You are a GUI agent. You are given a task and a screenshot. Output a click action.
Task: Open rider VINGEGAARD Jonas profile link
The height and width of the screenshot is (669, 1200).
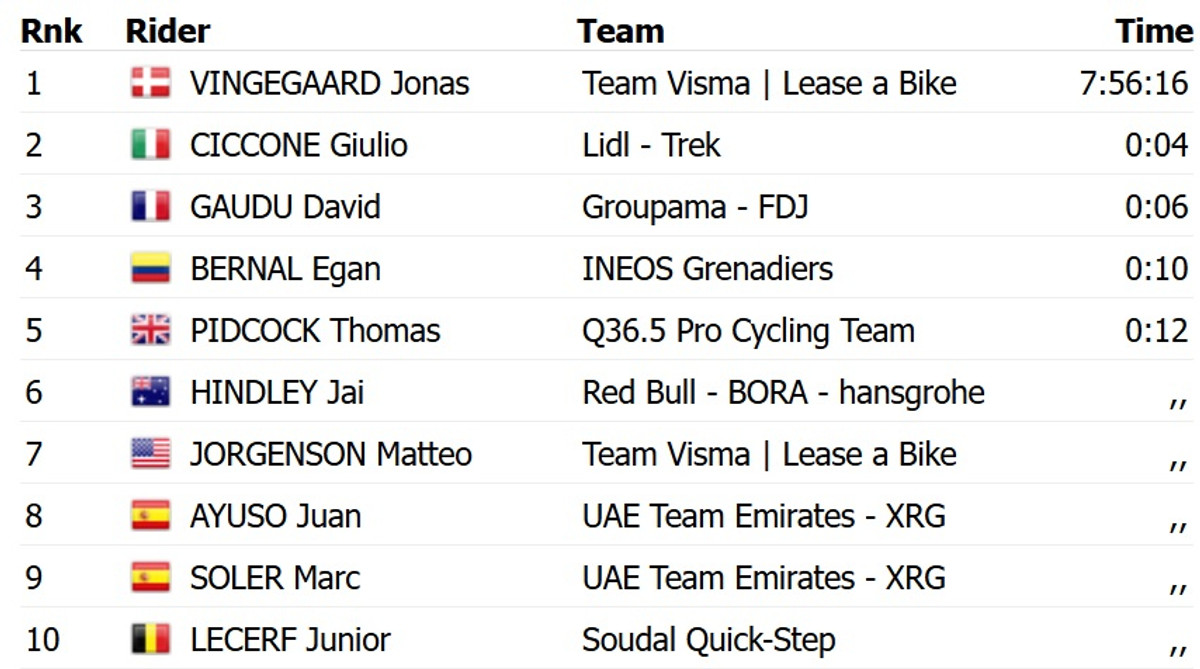pyautogui.click(x=329, y=83)
